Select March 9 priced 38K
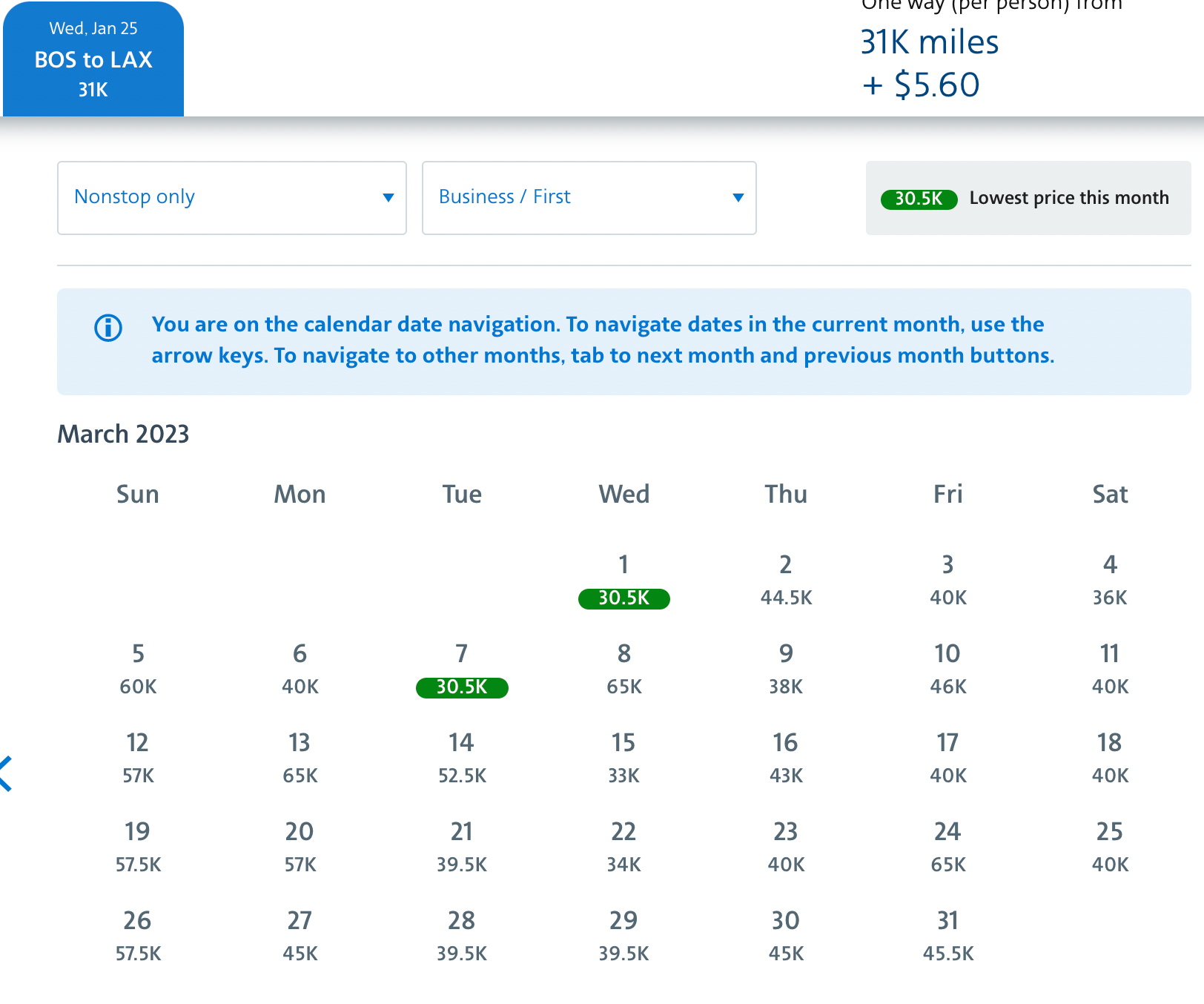1204x1004 pixels. click(x=786, y=670)
